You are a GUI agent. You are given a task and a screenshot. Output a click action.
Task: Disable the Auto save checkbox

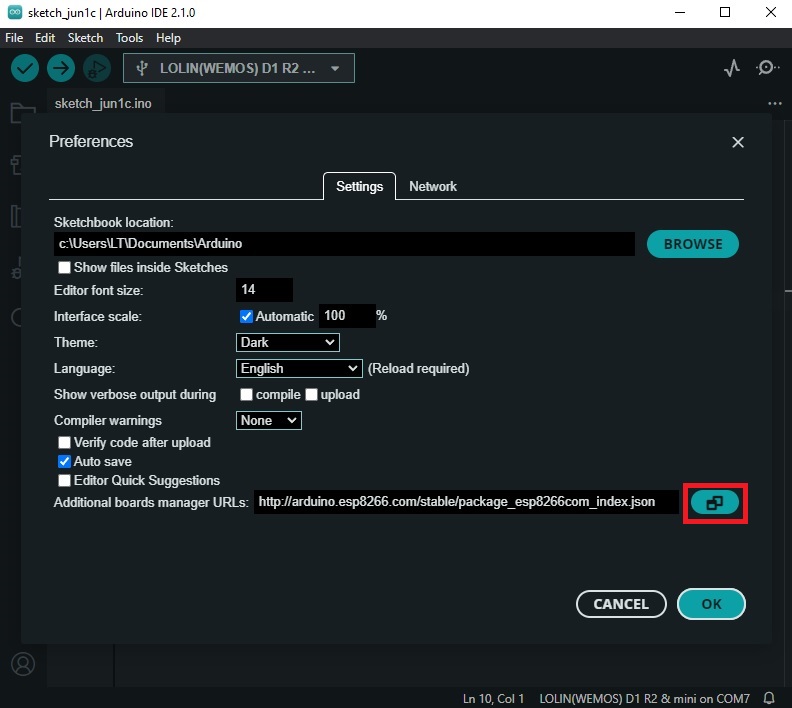(64, 461)
